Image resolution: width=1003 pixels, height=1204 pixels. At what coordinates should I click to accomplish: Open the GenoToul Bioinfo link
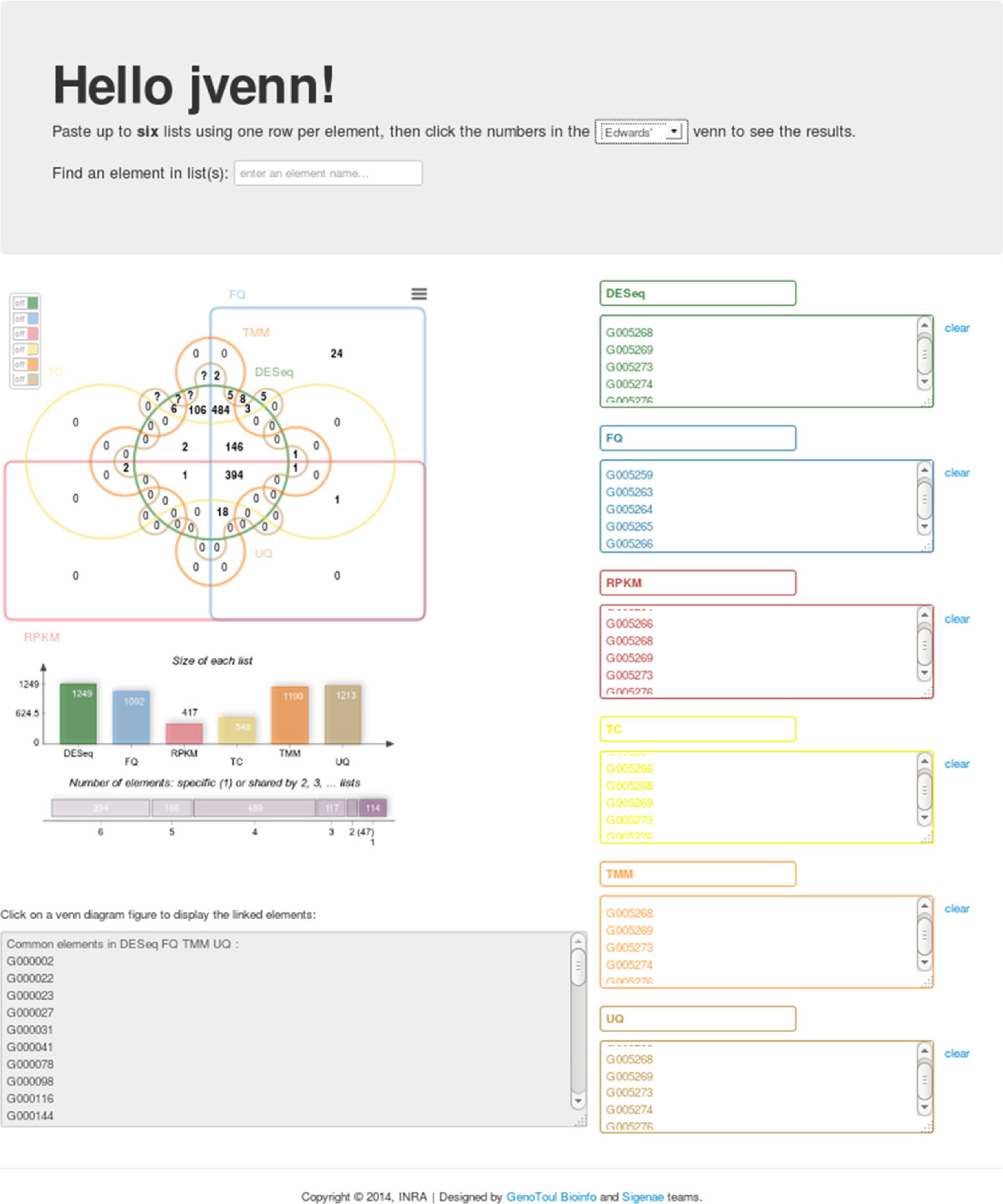click(x=551, y=1196)
